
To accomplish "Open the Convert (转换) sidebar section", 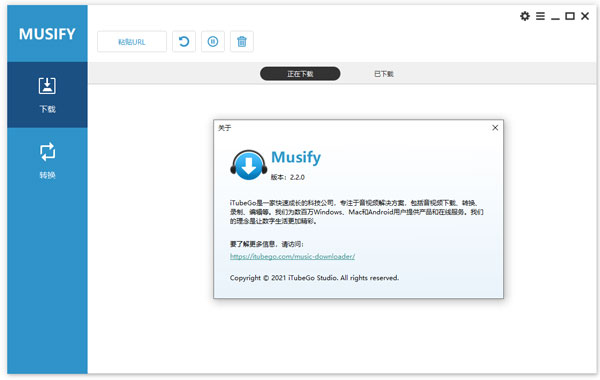I will (47, 161).
